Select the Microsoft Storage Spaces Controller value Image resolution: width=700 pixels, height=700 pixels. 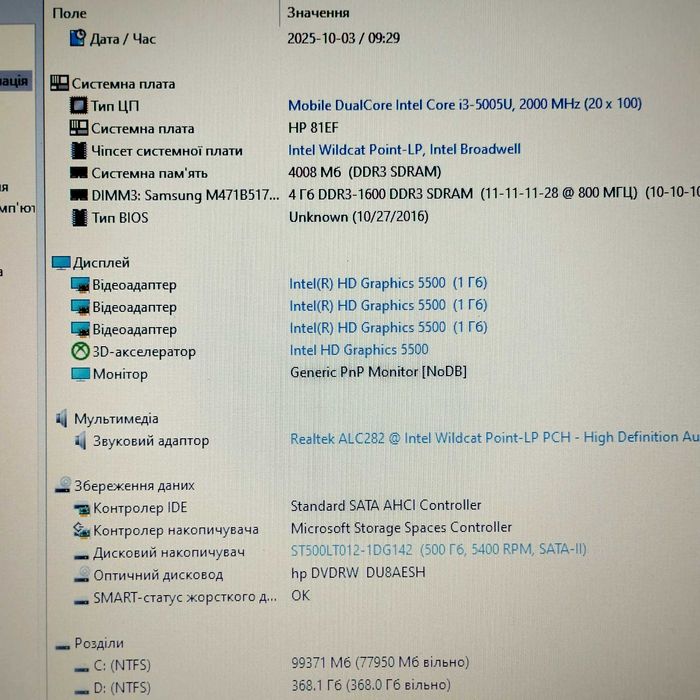click(x=401, y=528)
